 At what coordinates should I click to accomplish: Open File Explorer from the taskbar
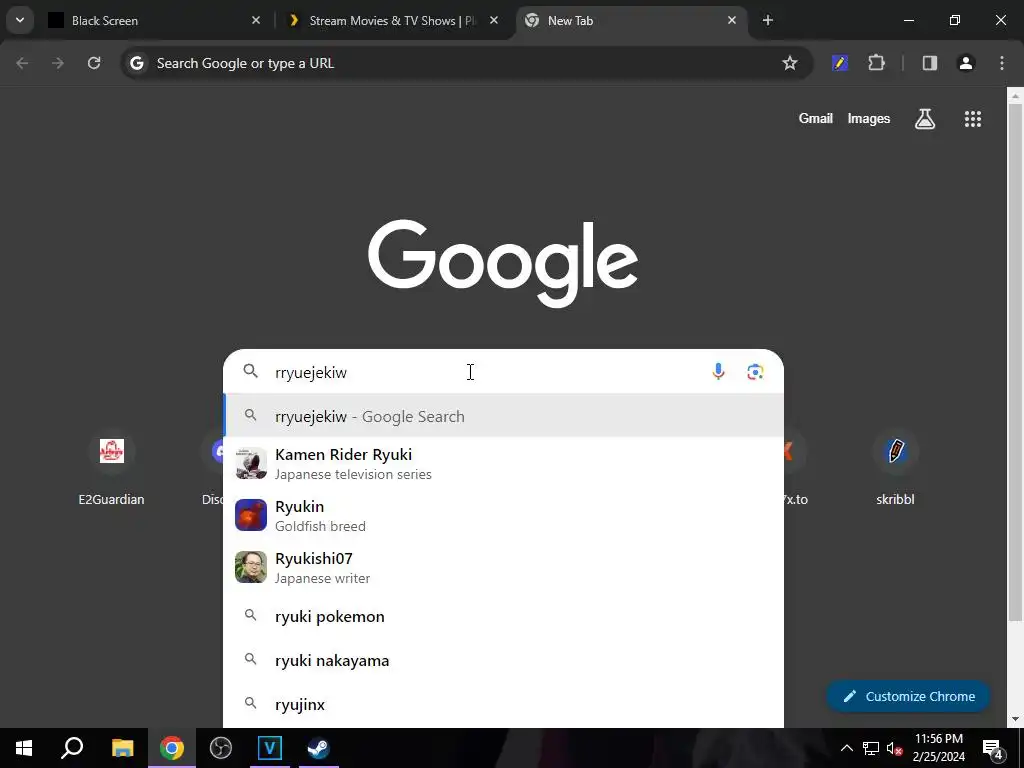tap(122, 748)
